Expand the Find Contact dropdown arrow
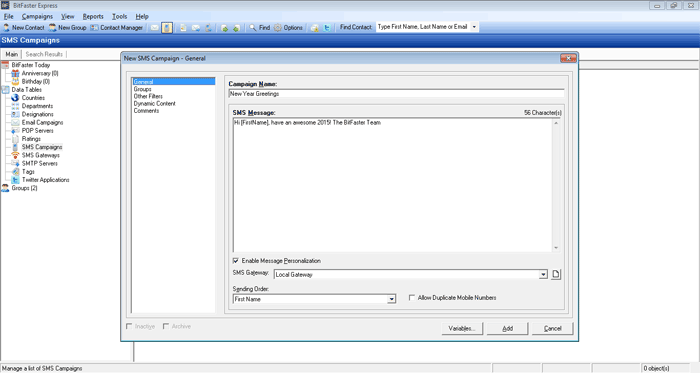 pos(474,27)
